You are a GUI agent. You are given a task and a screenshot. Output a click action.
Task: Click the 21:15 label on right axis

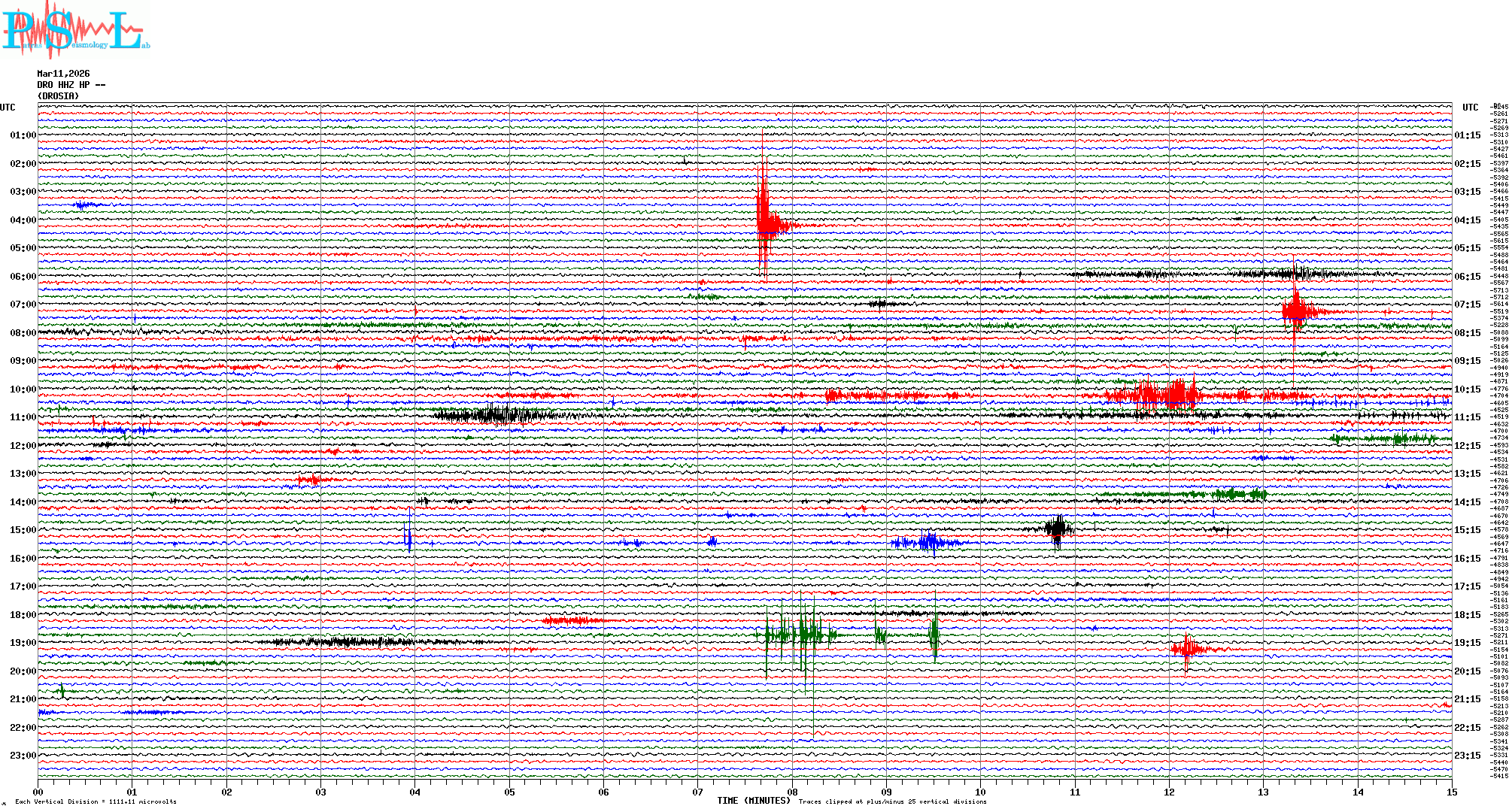(x=1467, y=699)
